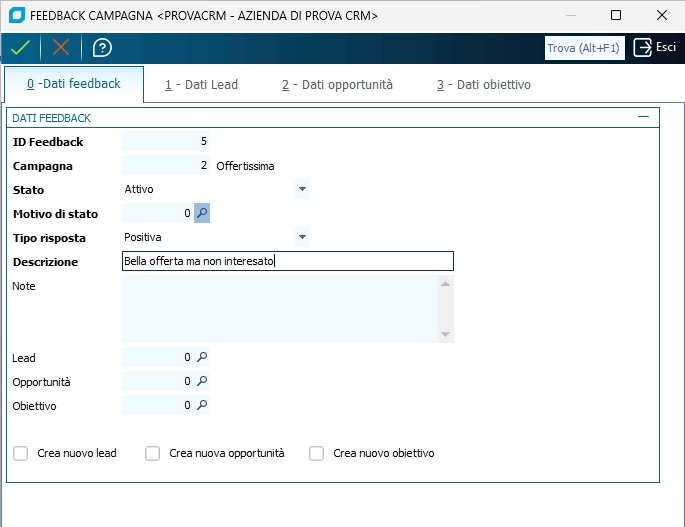
Task: Expand the Tipo risposta dropdown arrow
Action: [x=302, y=237]
